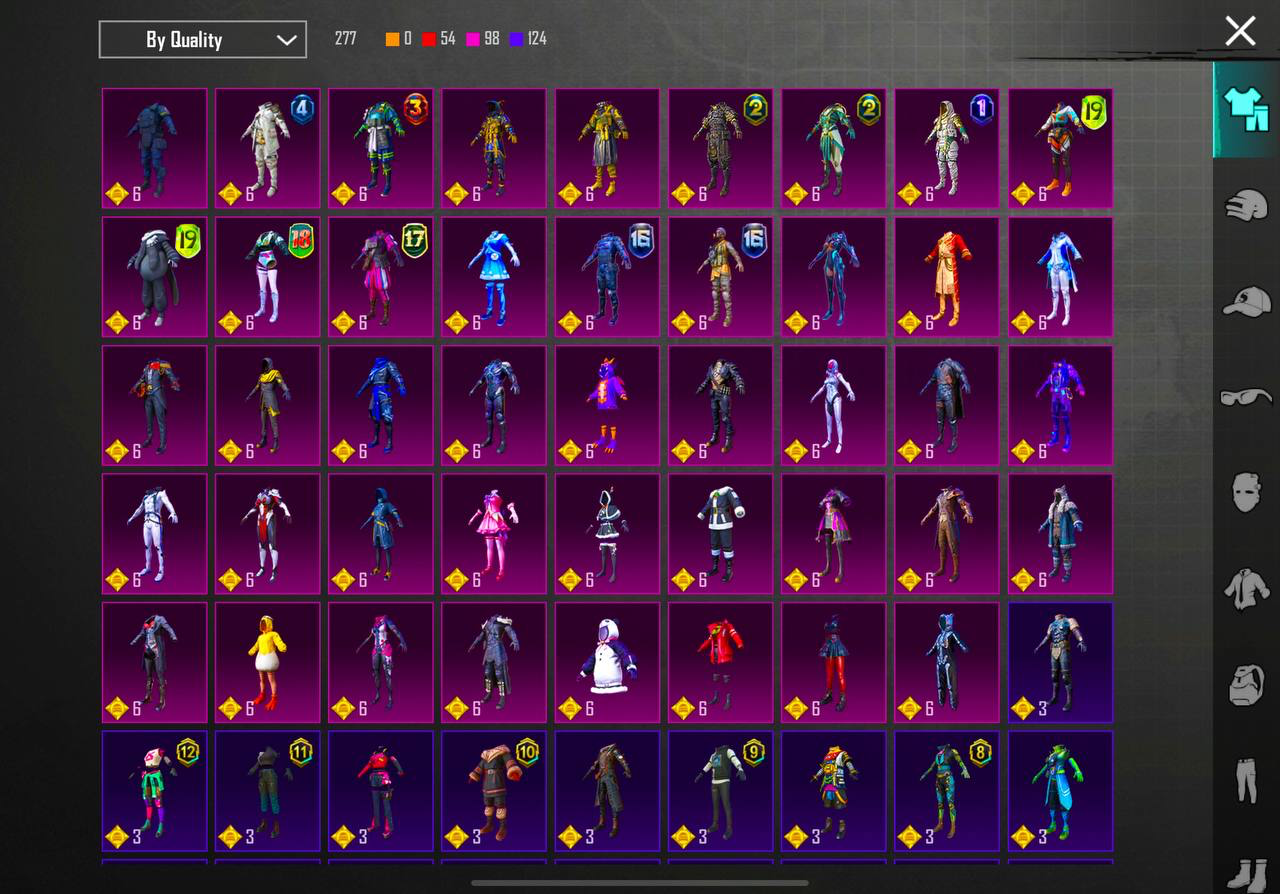Open the face mask category in sidebar
The height and width of the screenshot is (894, 1280).
click(1247, 492)
